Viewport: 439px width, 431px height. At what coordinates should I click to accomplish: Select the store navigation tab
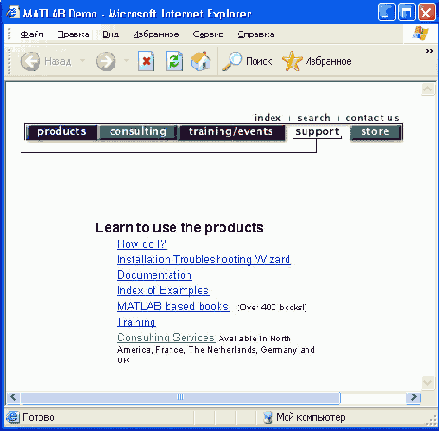coord(375,132)
